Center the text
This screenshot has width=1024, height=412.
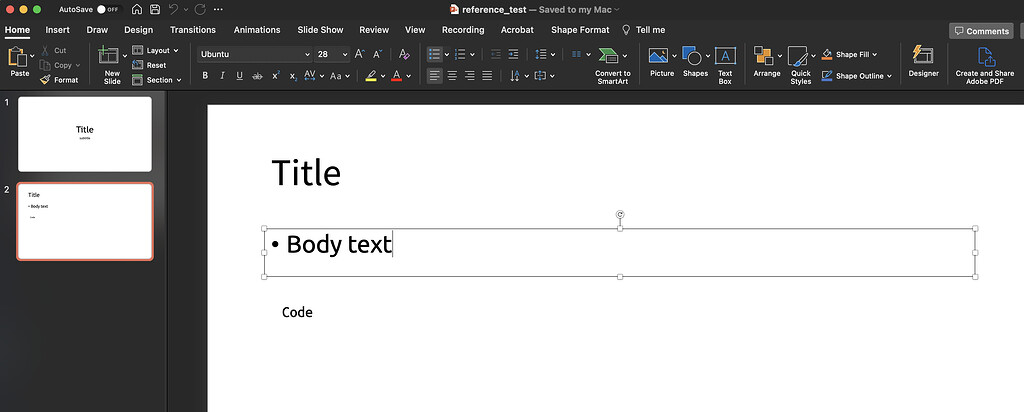[x=452, y=76]
